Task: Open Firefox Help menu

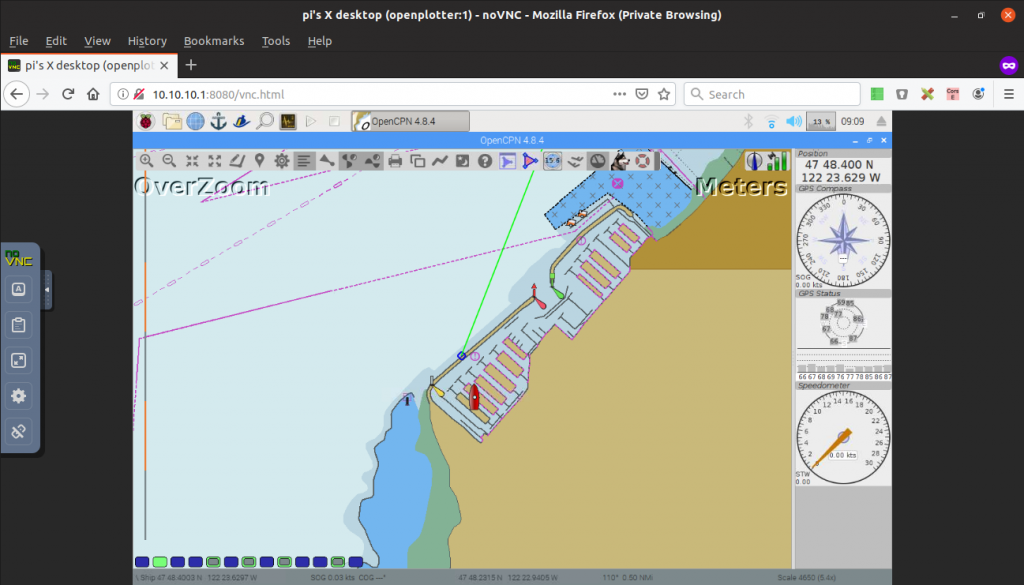Action: (319, 40)
